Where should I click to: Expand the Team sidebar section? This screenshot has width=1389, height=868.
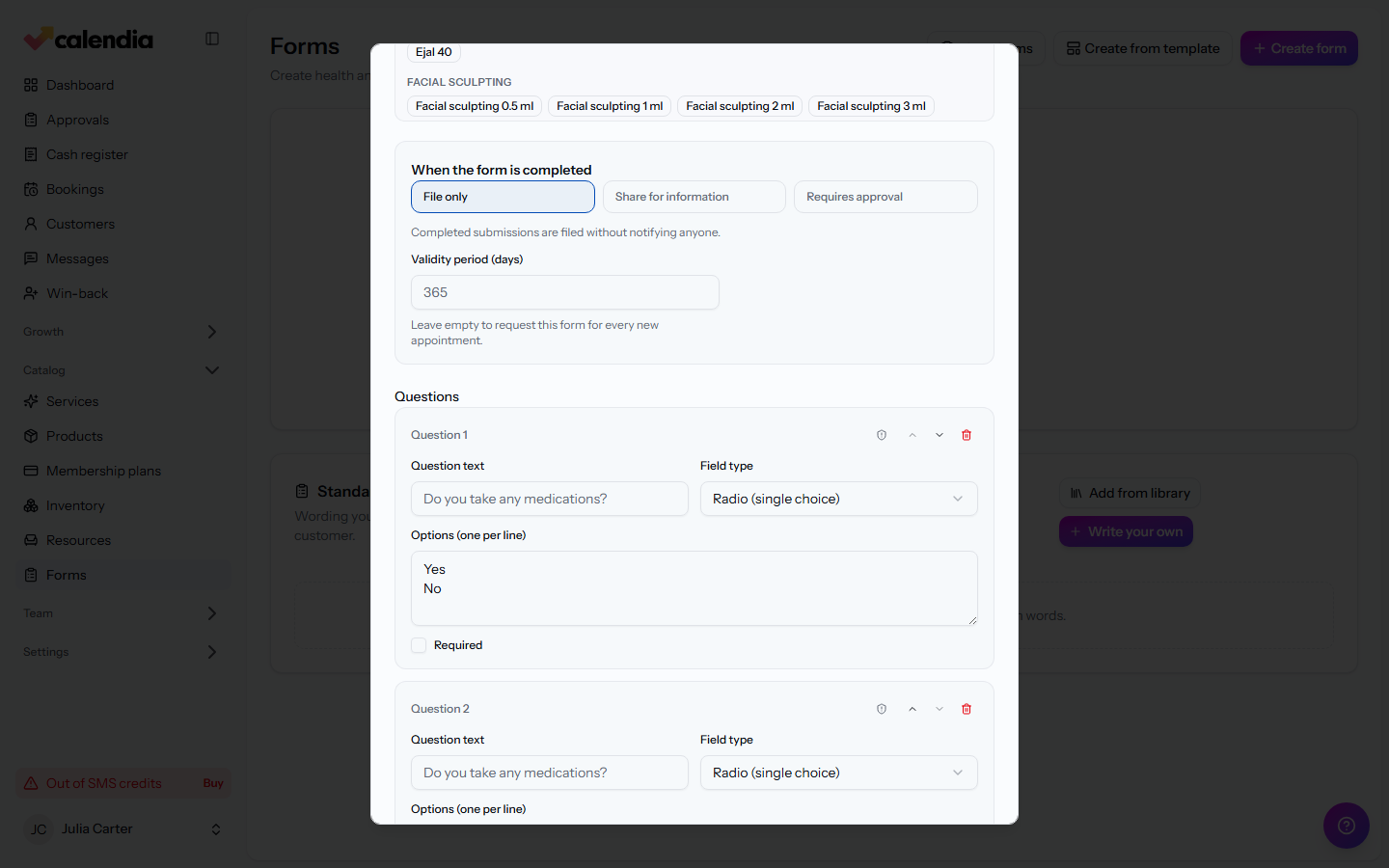[122, 613]
